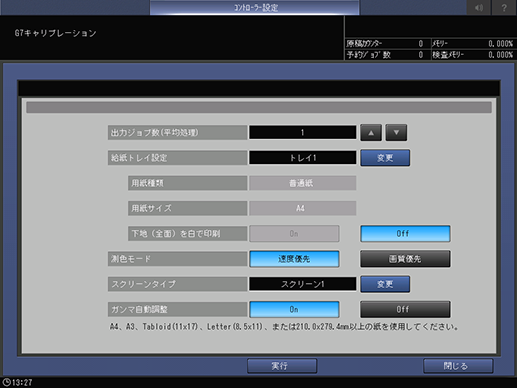Turn gamma auto adjustment (ガンマ自動調整) On
This screenshot has height=388, width=517.
294,309
